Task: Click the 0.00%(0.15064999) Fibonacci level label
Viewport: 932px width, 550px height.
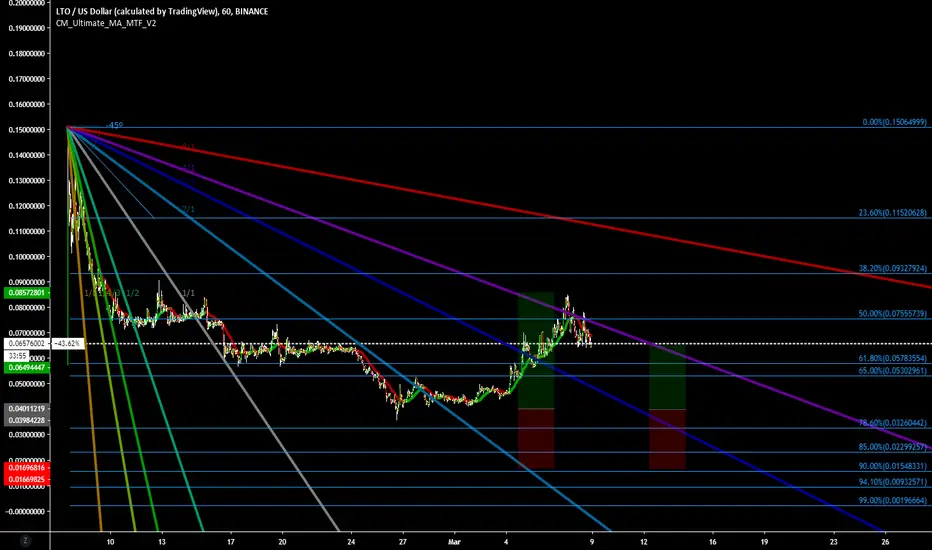Action: pos(894,122)
